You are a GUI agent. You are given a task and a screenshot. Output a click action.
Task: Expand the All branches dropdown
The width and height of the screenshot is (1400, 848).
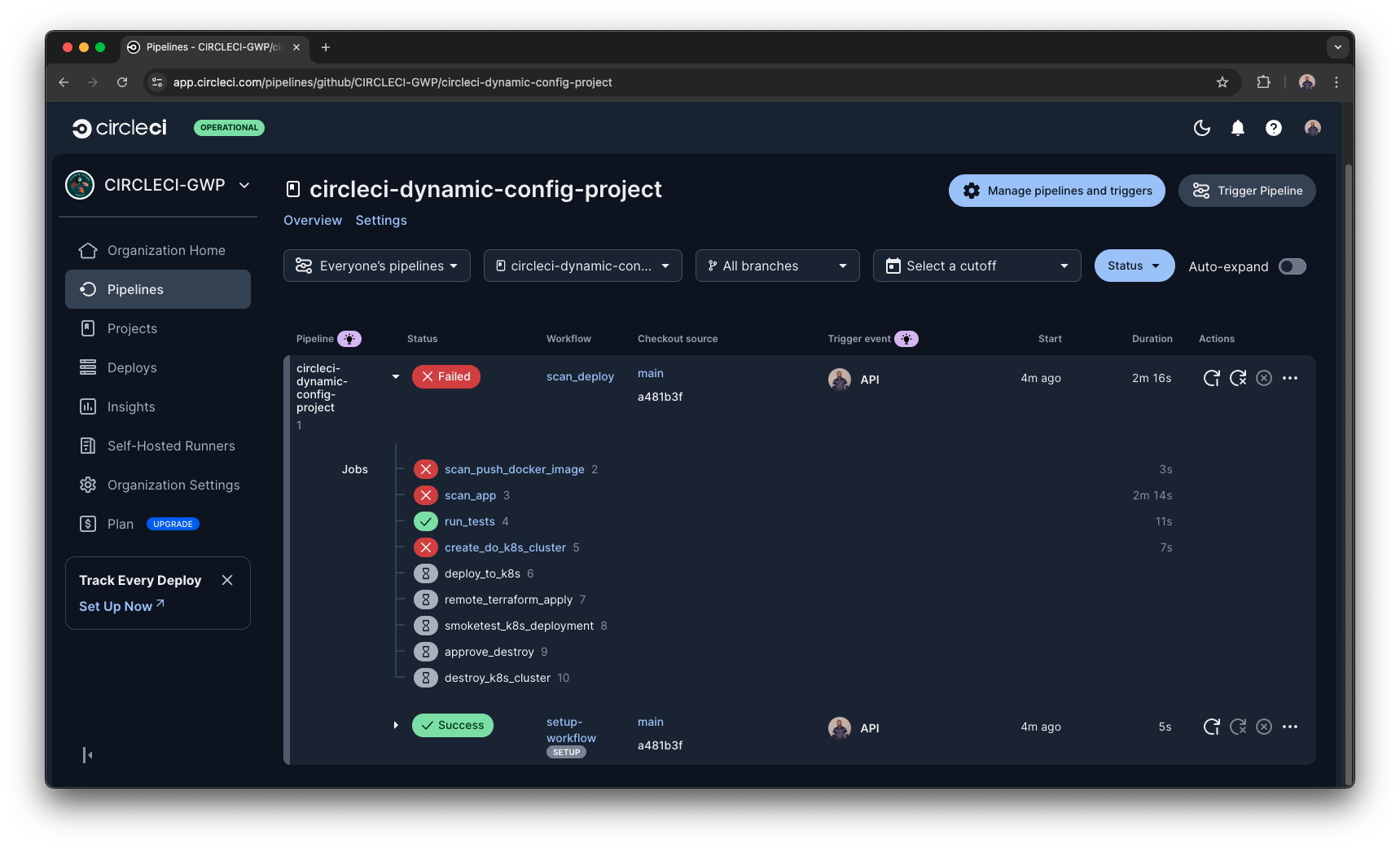point(776,266)
